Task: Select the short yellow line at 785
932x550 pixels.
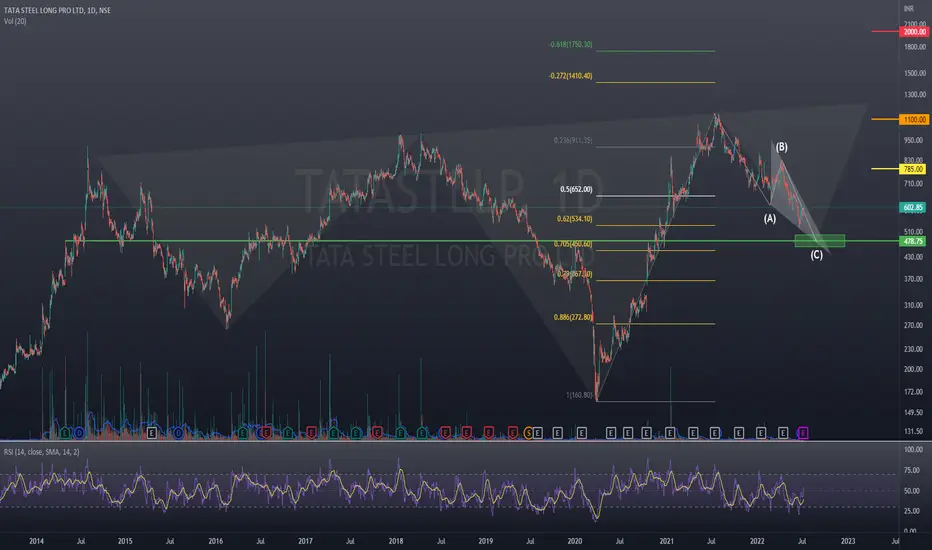Action: coord(885,169)
